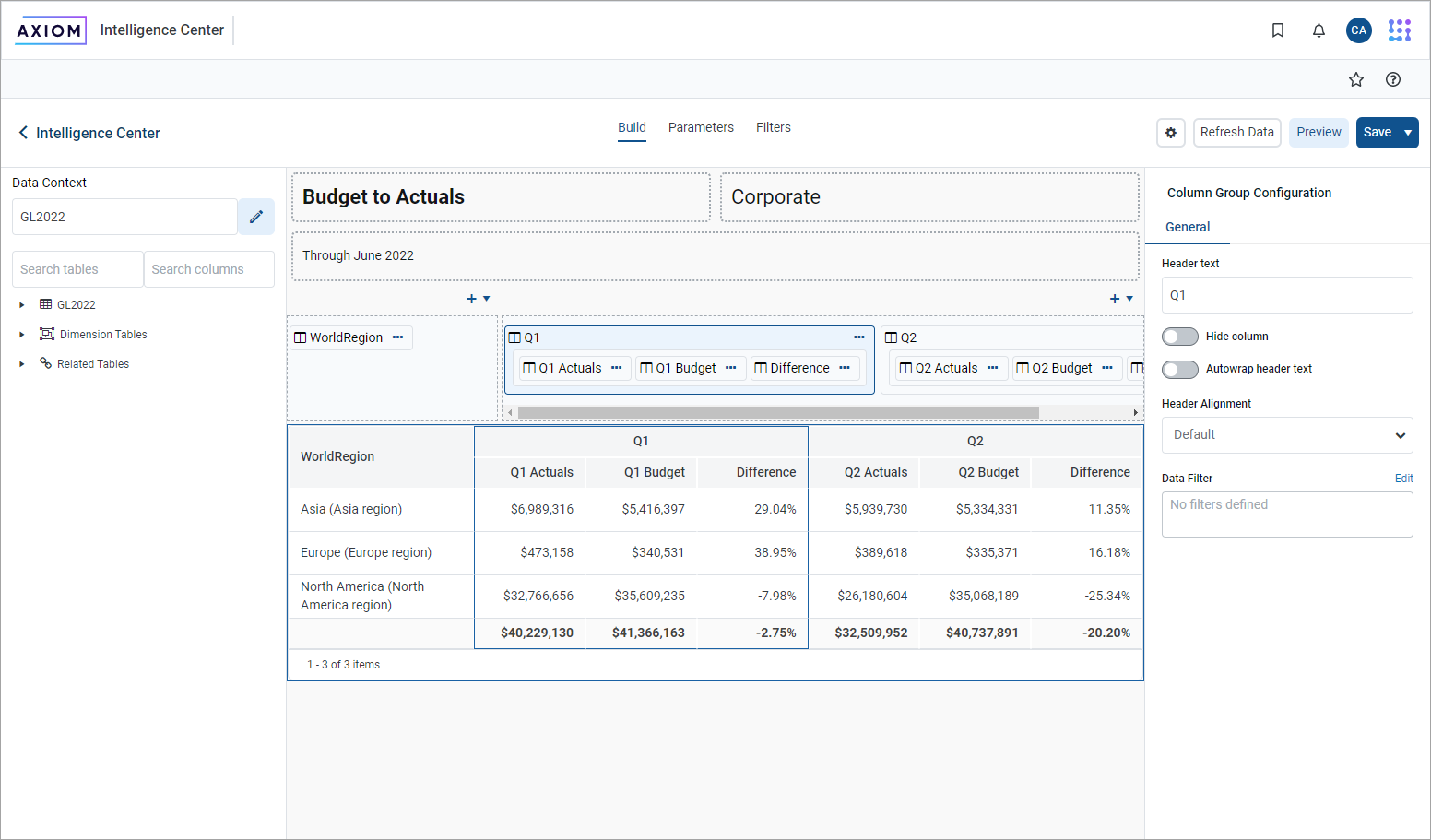Viewport: 1431px width, 840px height.
Task: Mark report as favorite with star icon
Action: [1355, 79]
